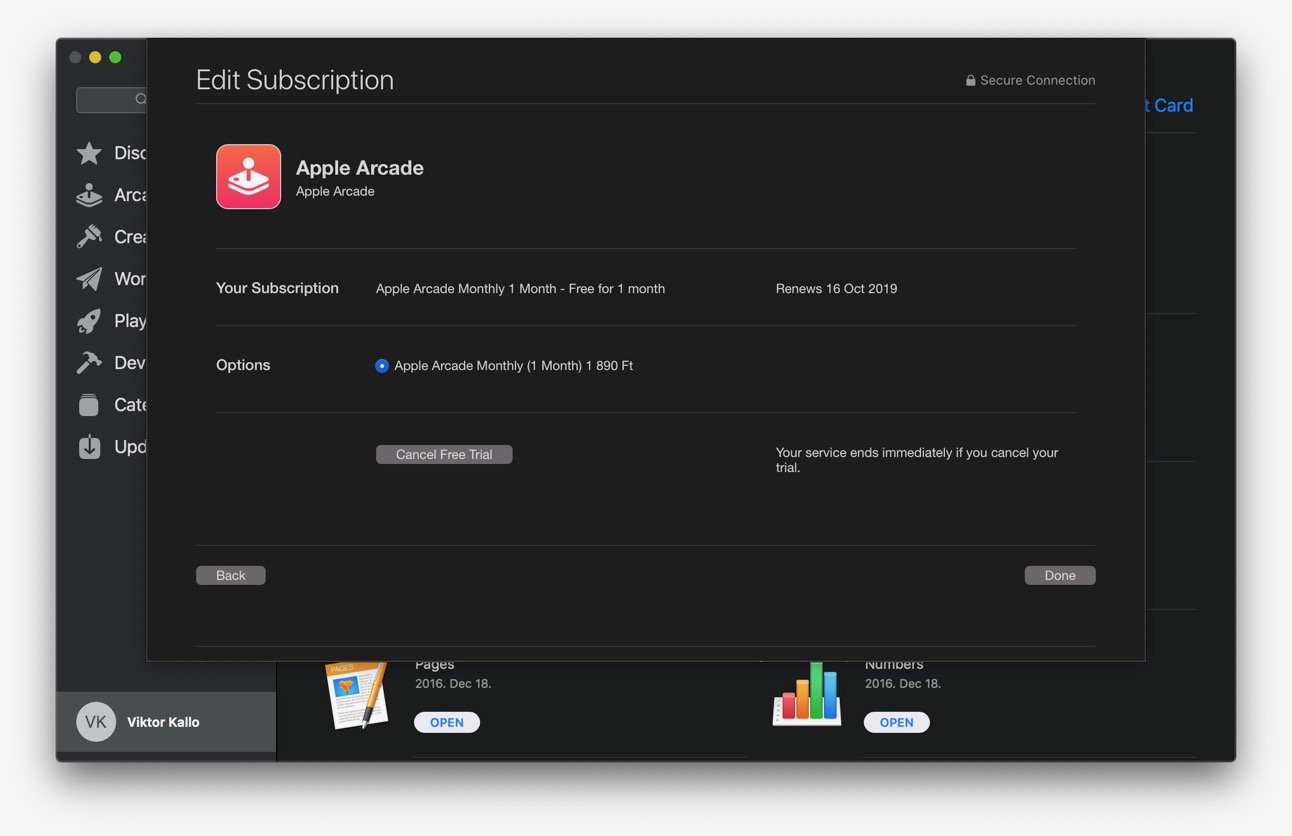Click the Back button
This screenshot has width=1292, height=836.
tap(231, 575)
